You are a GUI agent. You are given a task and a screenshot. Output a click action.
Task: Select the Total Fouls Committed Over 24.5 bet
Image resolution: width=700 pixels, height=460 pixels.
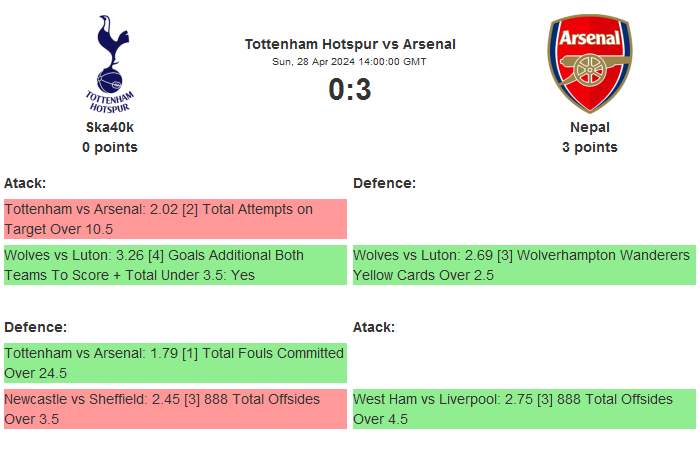[x=175, y=363]
